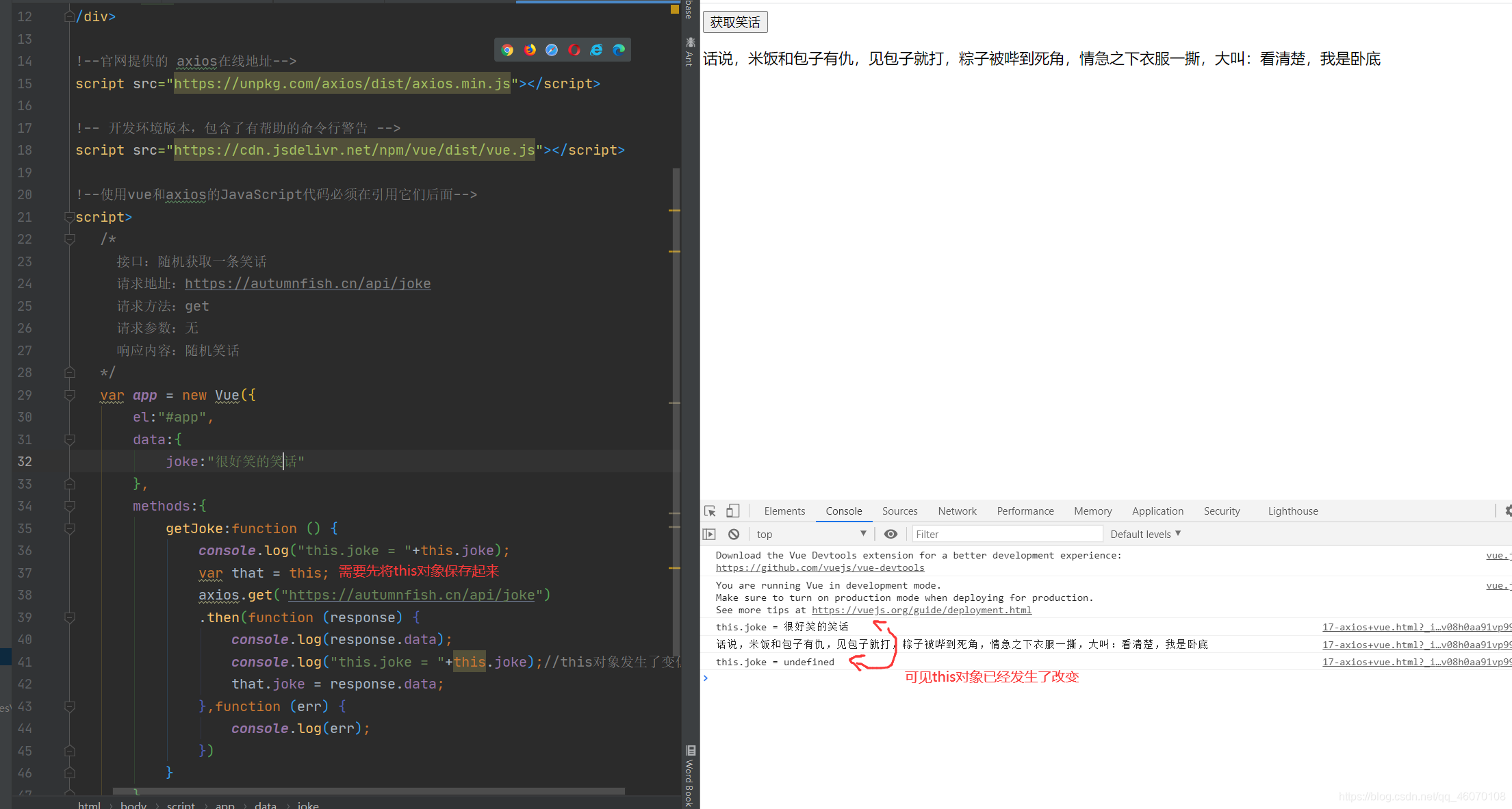This screenshot has height=809, width=1512.
Task: Switch to the Network tab
Action: coord(957,511)
